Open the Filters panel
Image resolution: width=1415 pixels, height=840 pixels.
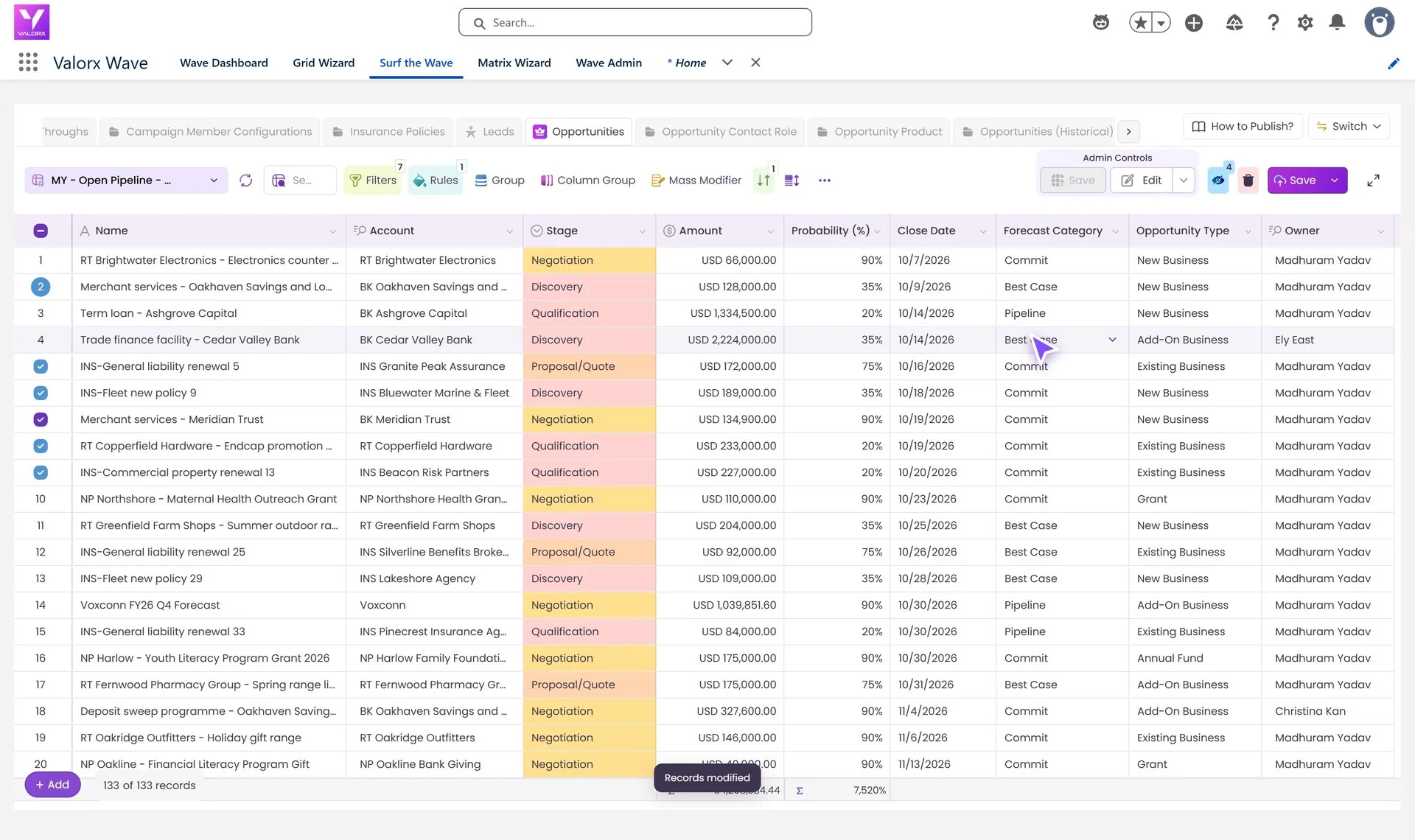pyautogui.click(x=373, y=181)
